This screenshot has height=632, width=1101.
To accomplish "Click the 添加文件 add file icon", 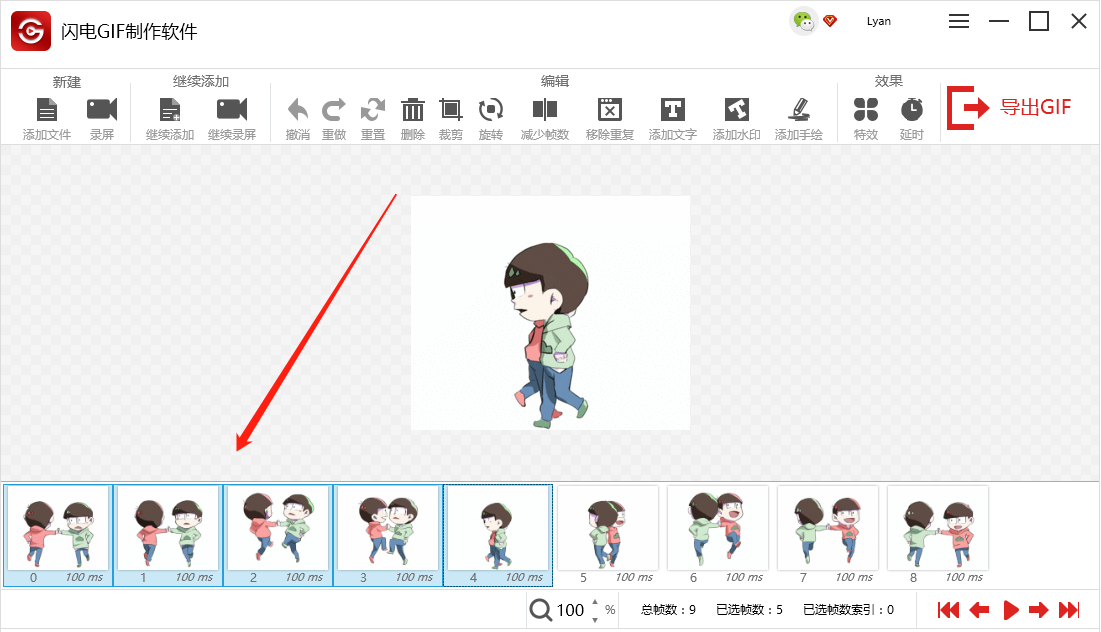I will pos(47,110).
